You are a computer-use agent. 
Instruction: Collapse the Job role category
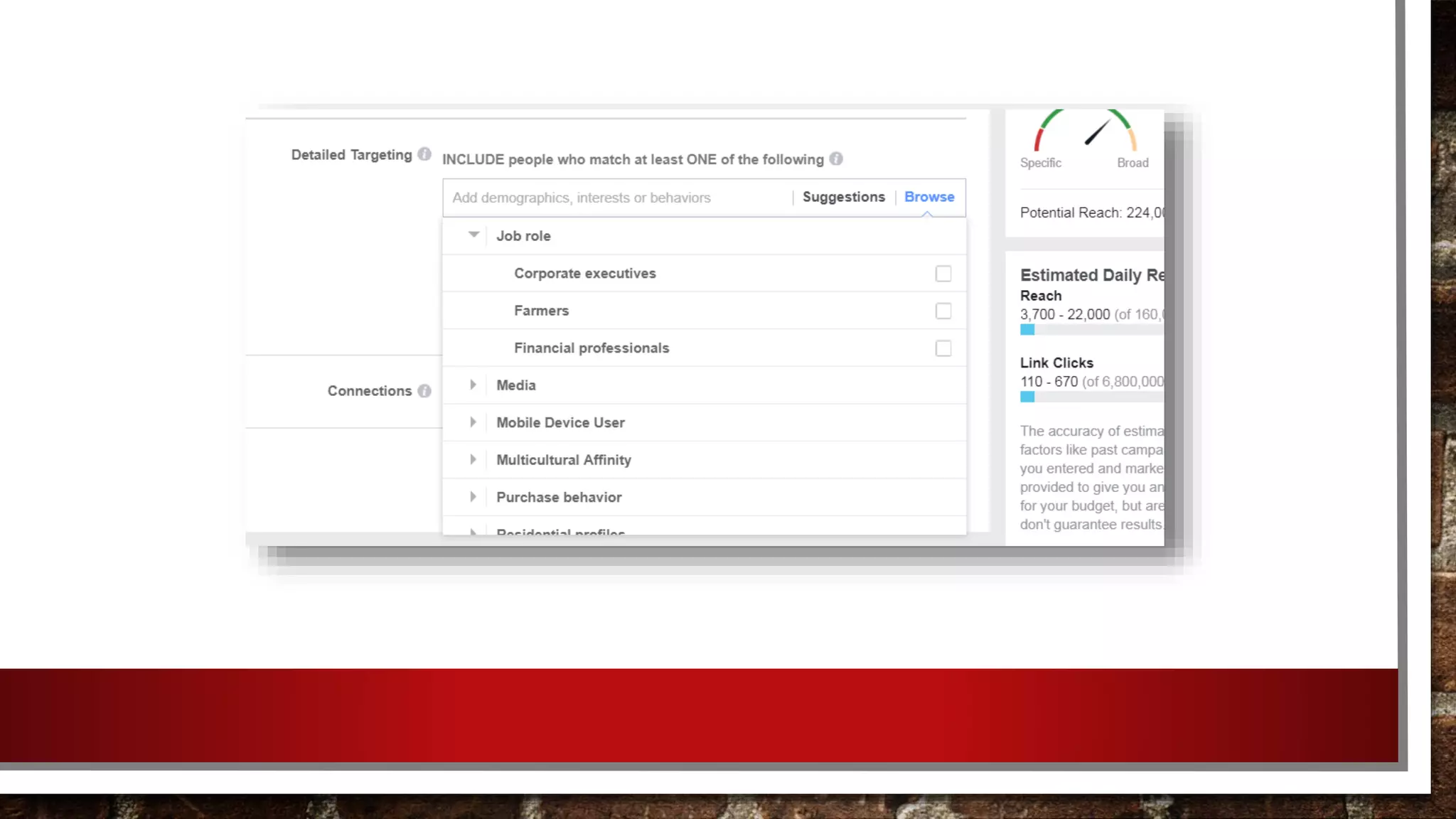[473, 235]
